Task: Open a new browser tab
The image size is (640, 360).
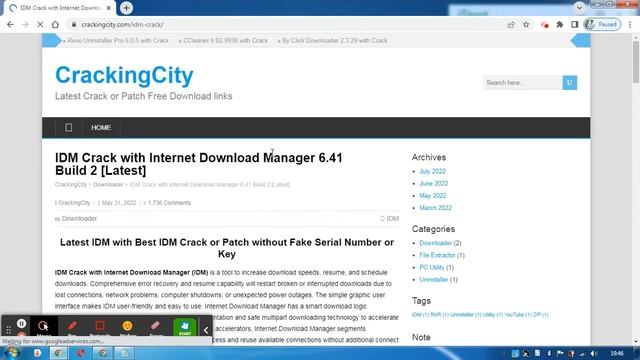Action: pos(127,8)
